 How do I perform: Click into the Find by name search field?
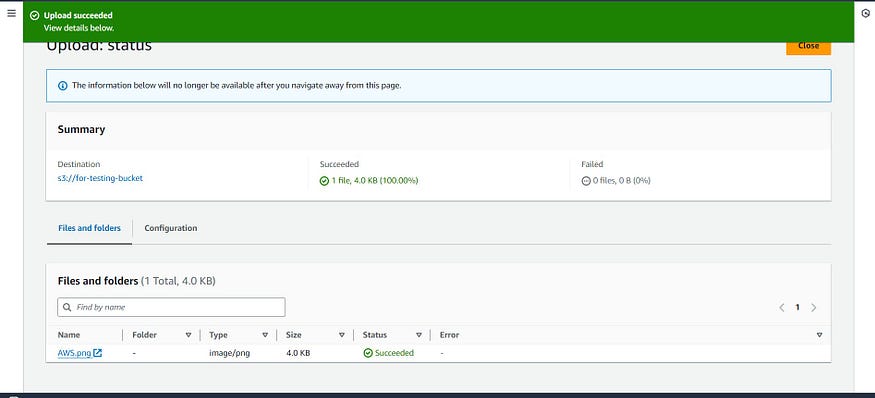[x=171, y=307]
